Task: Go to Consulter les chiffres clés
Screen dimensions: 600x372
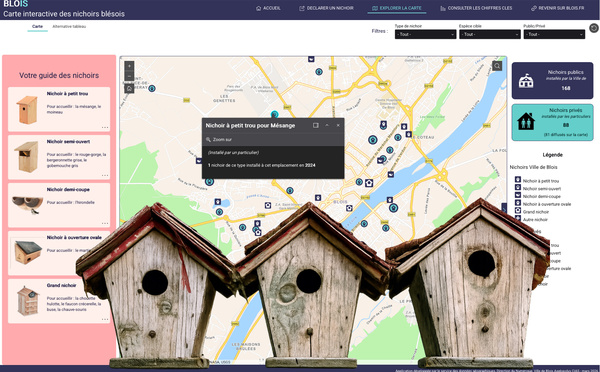Action: point(476,8)
